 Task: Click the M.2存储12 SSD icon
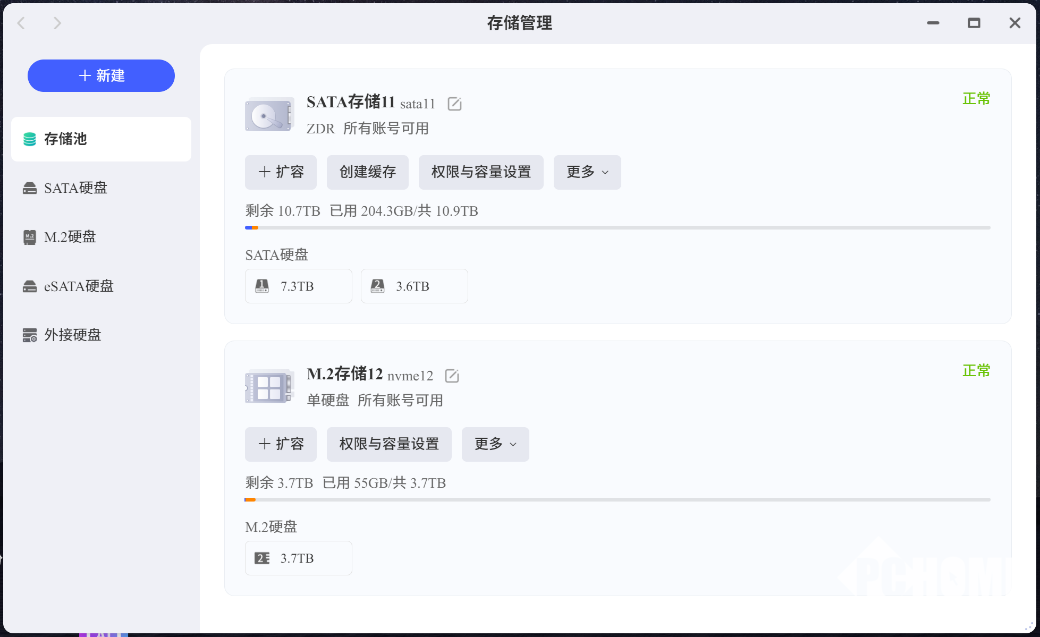click(x=269, y=387)
